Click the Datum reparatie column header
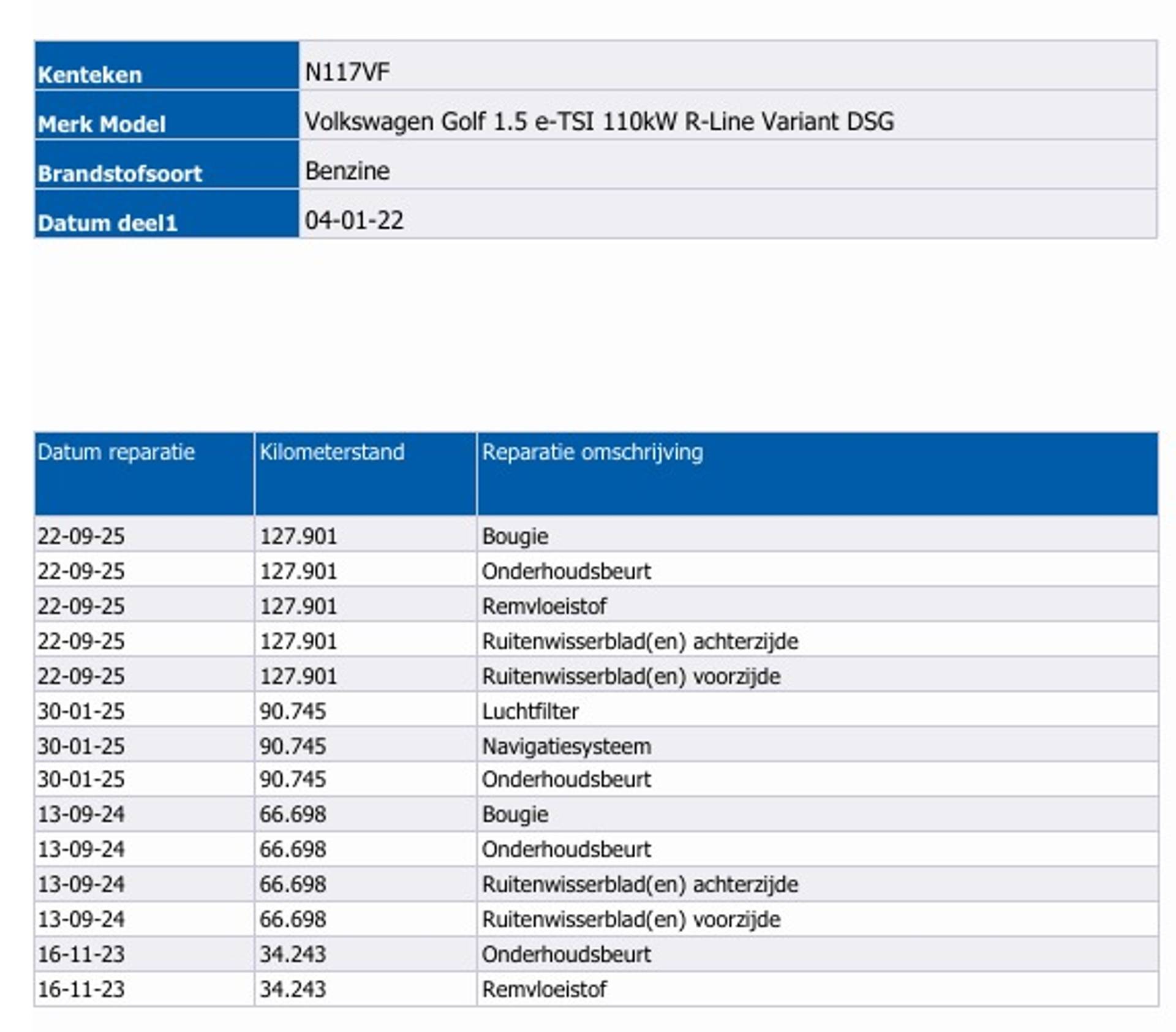 [x=116, y=452]
